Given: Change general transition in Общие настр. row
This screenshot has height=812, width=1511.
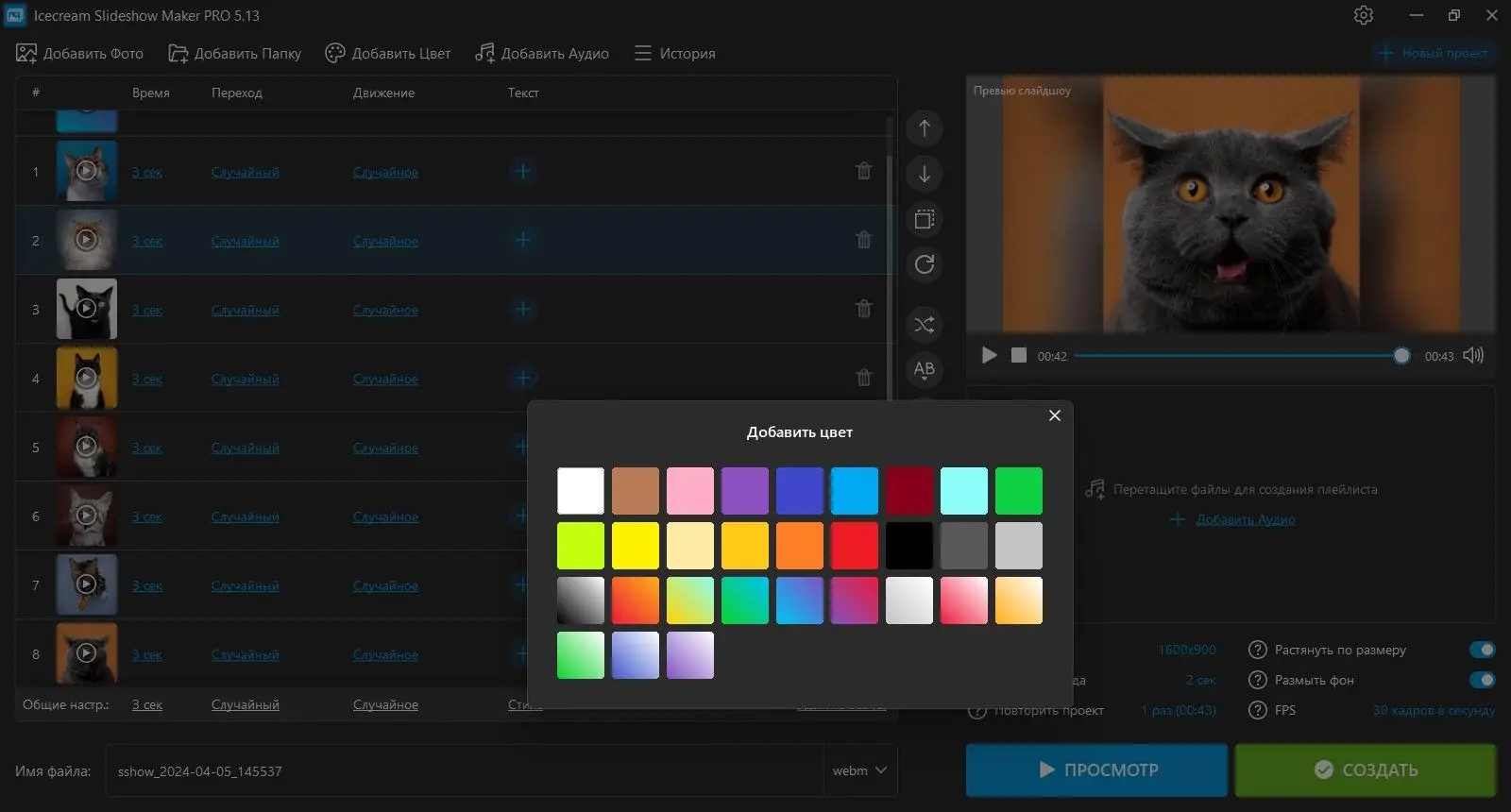Looking at the screenshot, I should click(246, 704).
